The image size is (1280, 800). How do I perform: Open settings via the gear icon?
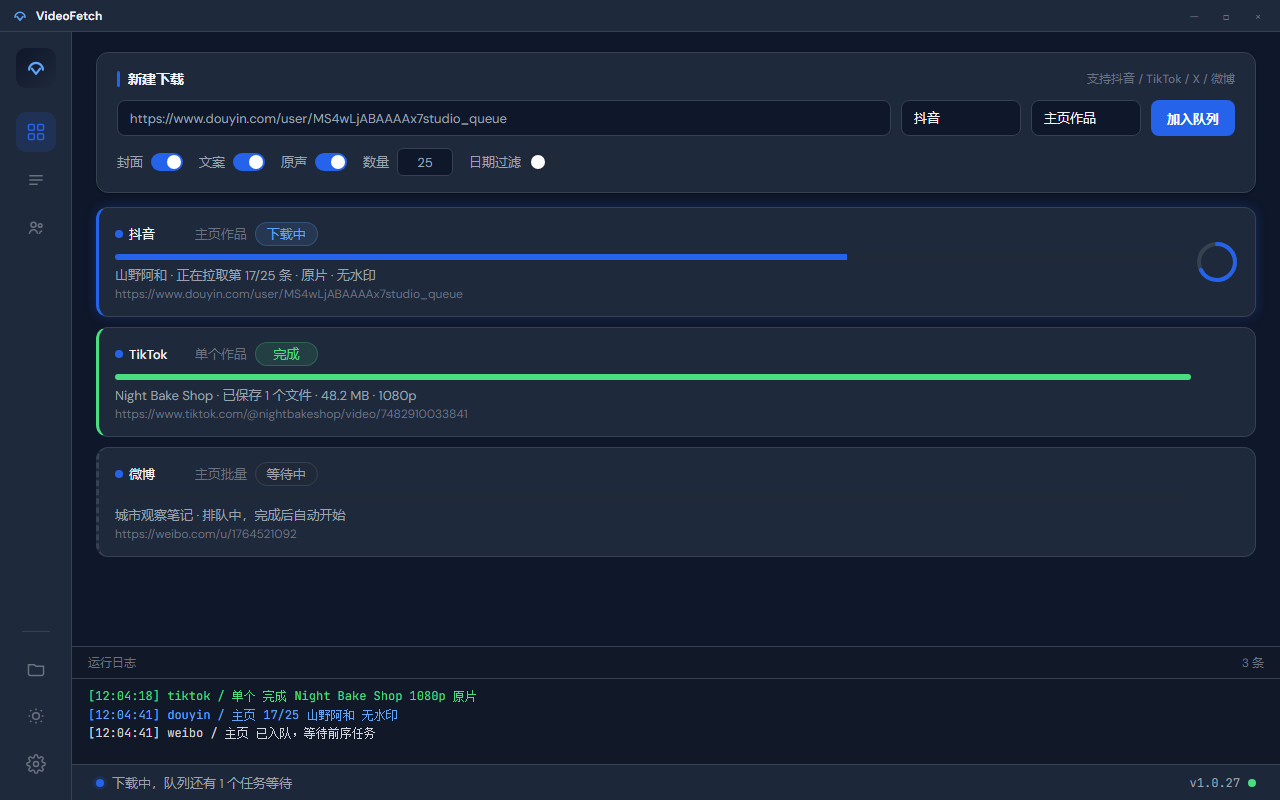coord(36,764)
